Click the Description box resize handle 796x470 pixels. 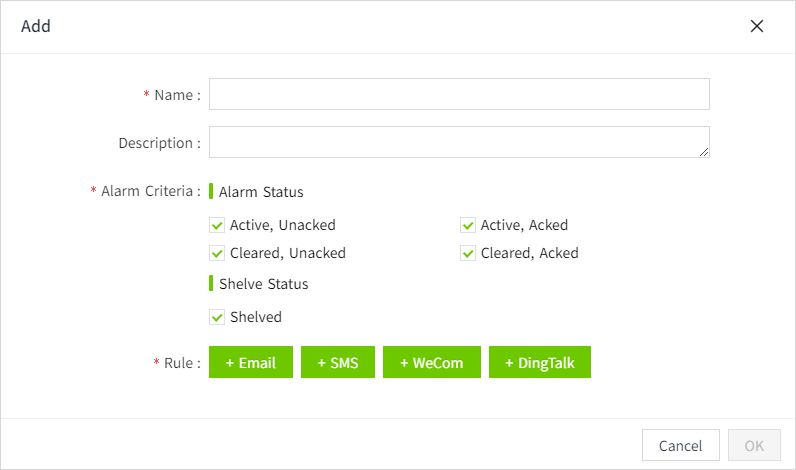point(704,152)
